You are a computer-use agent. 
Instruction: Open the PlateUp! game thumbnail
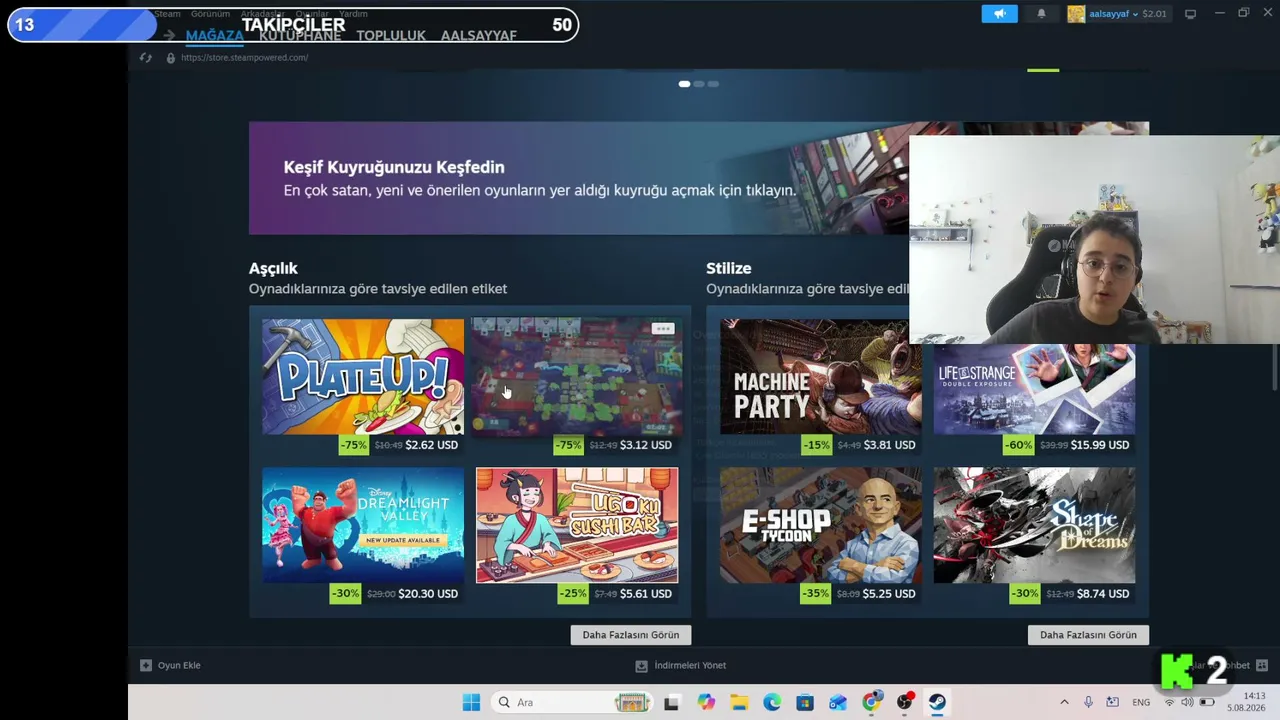pos(363,377)
